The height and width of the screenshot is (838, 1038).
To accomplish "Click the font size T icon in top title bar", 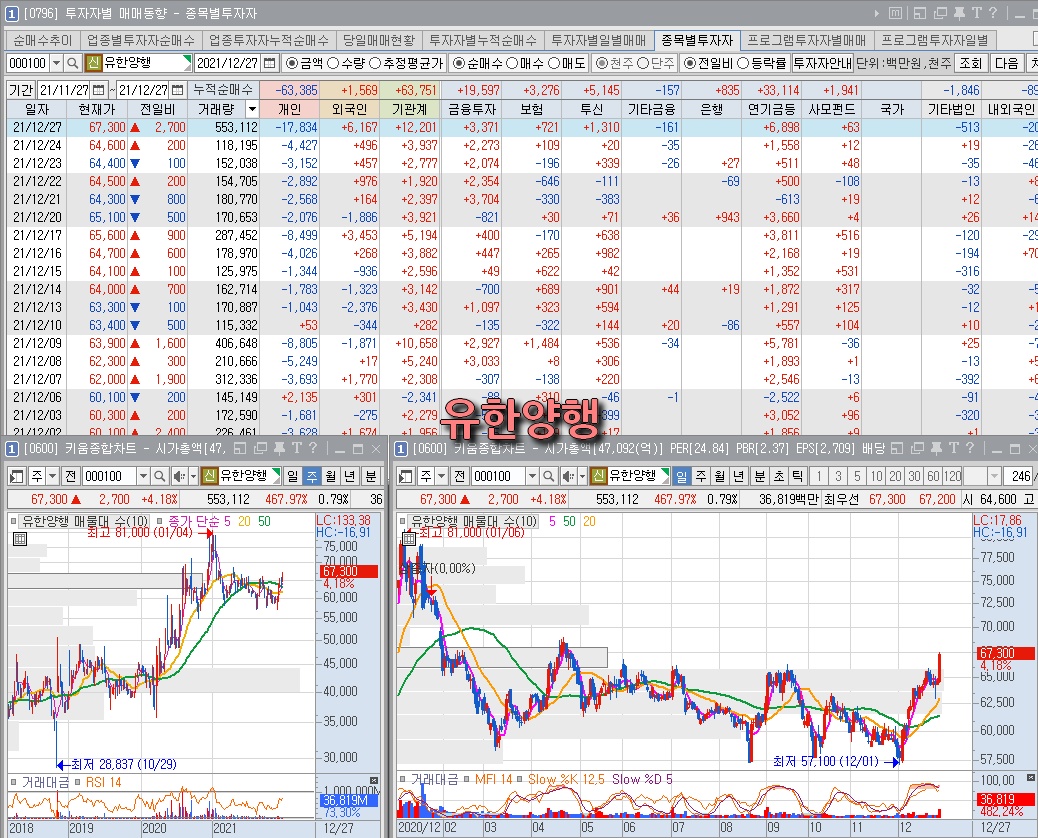I will (x=976, y=13).
